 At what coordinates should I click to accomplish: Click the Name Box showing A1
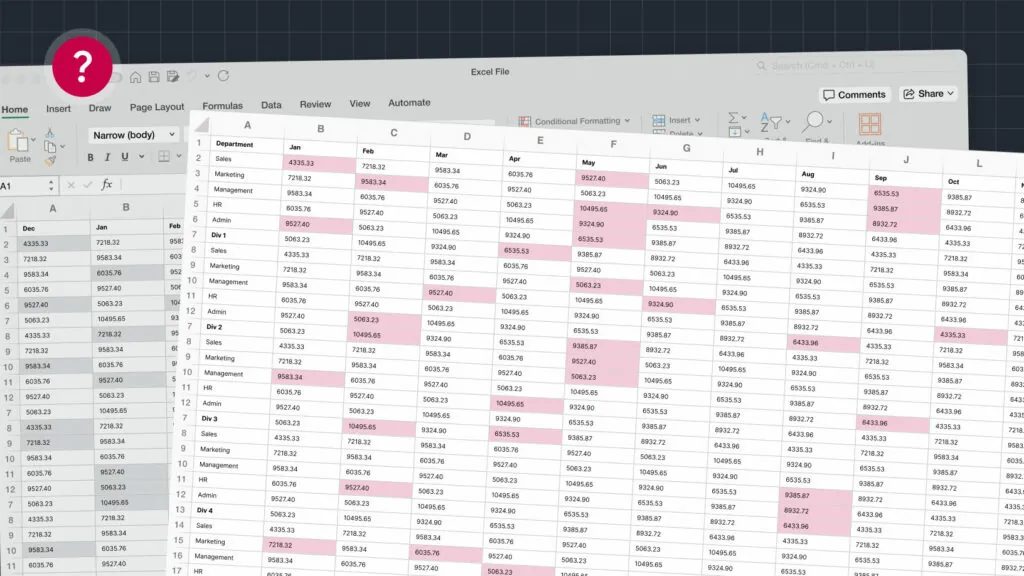(23, 186)
